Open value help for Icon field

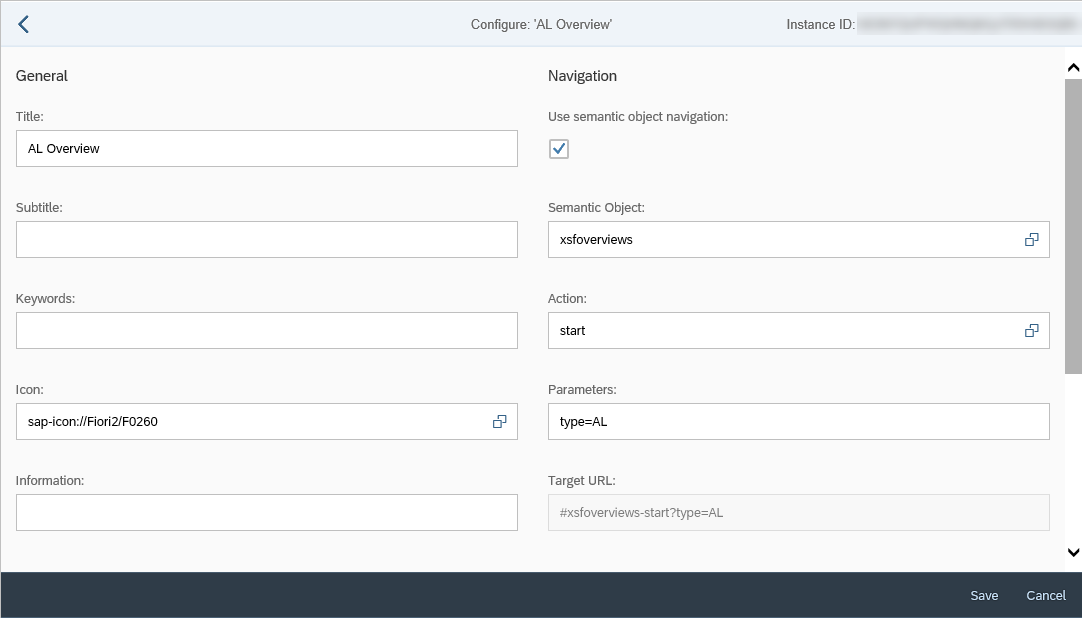click(500, 422)
